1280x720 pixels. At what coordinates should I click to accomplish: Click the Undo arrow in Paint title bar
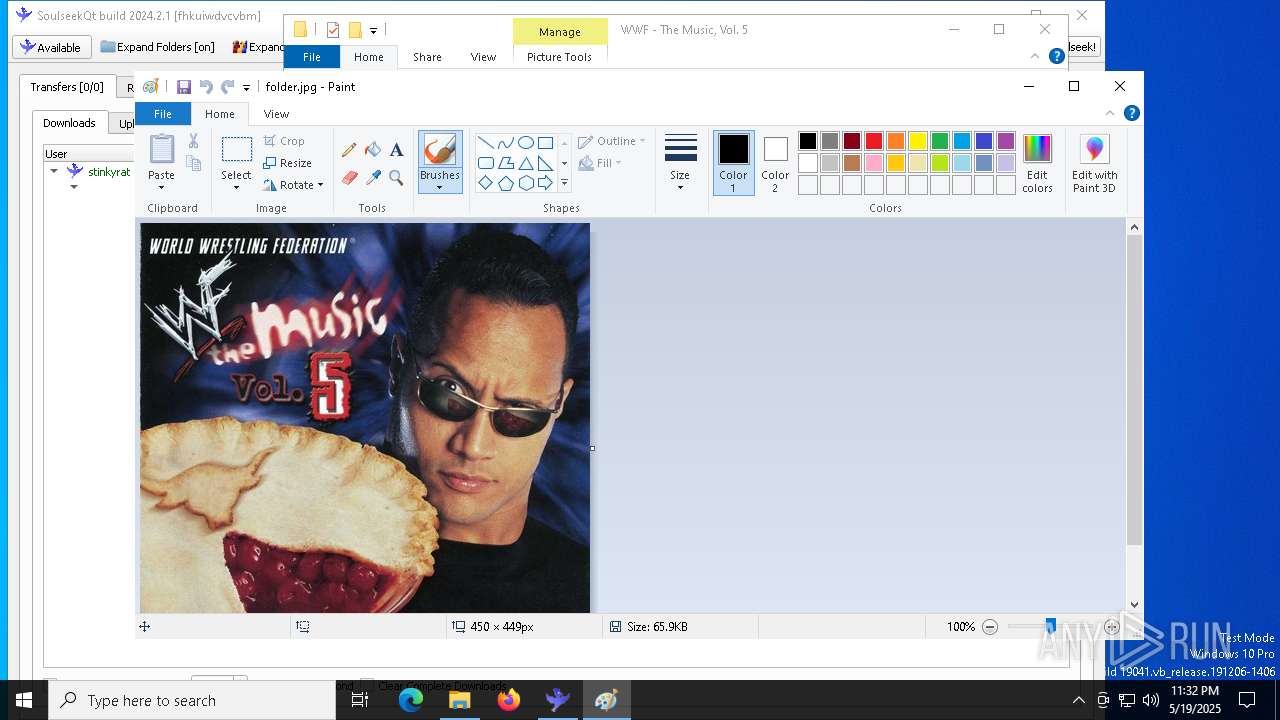[206, 87]
